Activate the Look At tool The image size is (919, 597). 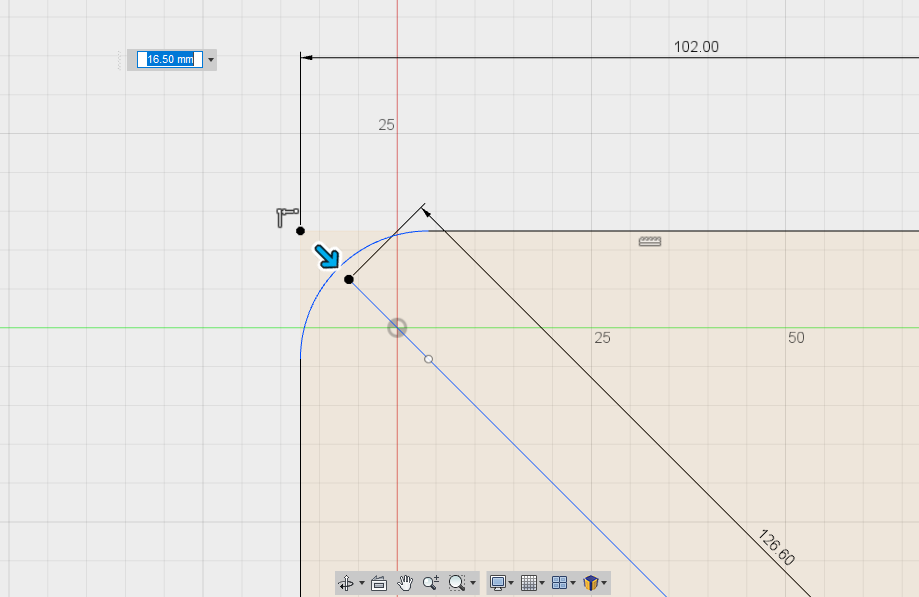tap(379, 583)
